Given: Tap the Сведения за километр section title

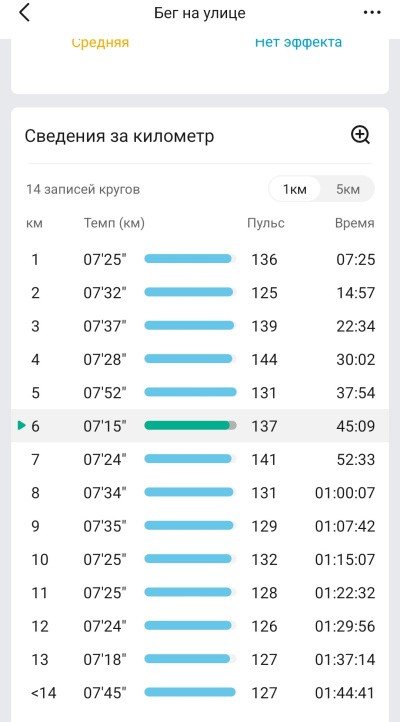Looking at the screenshot, I should pyautogui.click(x=119, y=136).
